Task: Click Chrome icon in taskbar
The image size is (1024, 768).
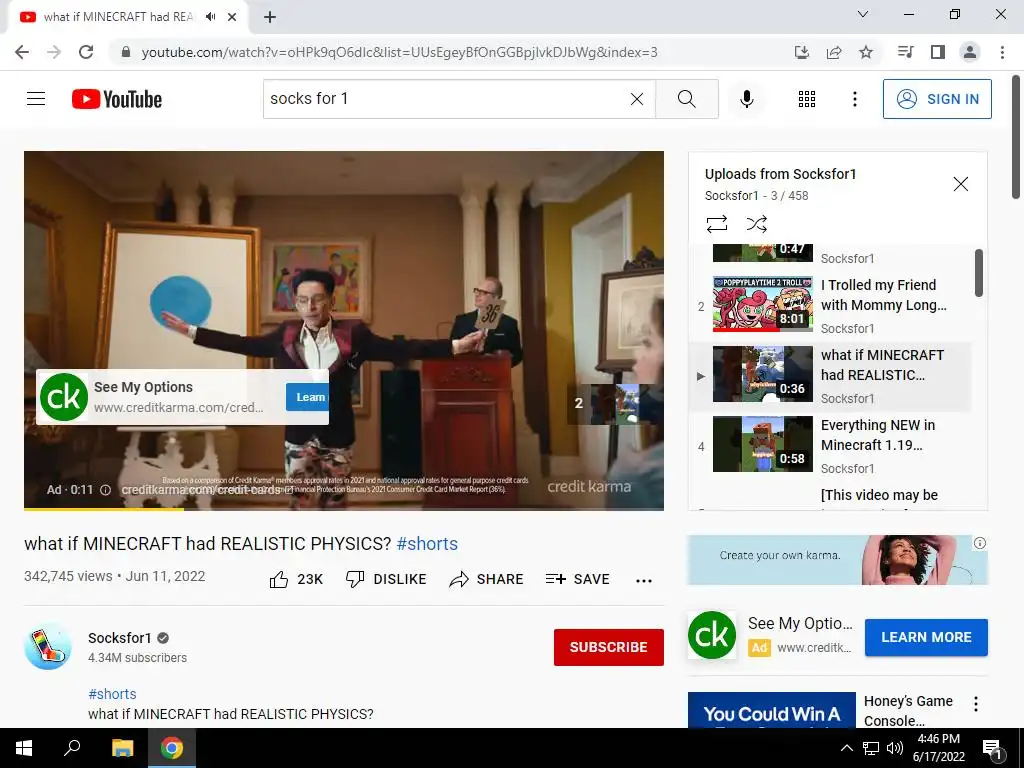Action: click(172, 748)
